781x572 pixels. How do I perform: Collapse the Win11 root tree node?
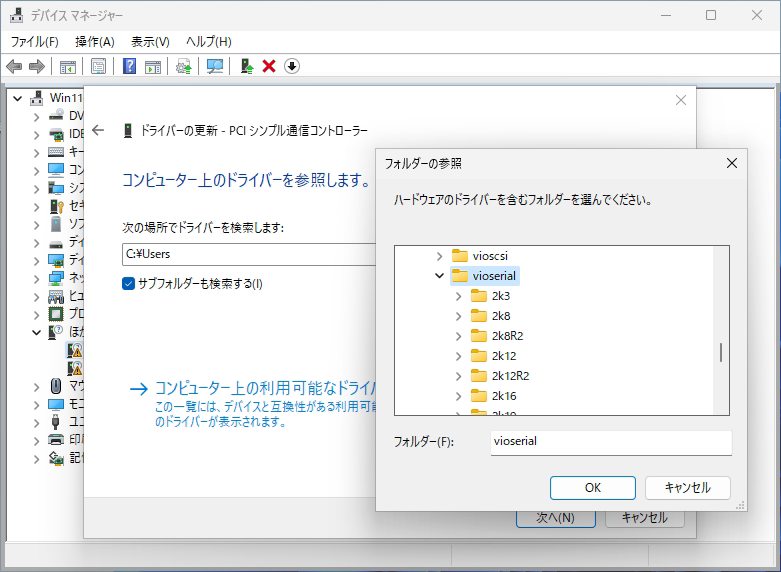[x=17, y=98]
